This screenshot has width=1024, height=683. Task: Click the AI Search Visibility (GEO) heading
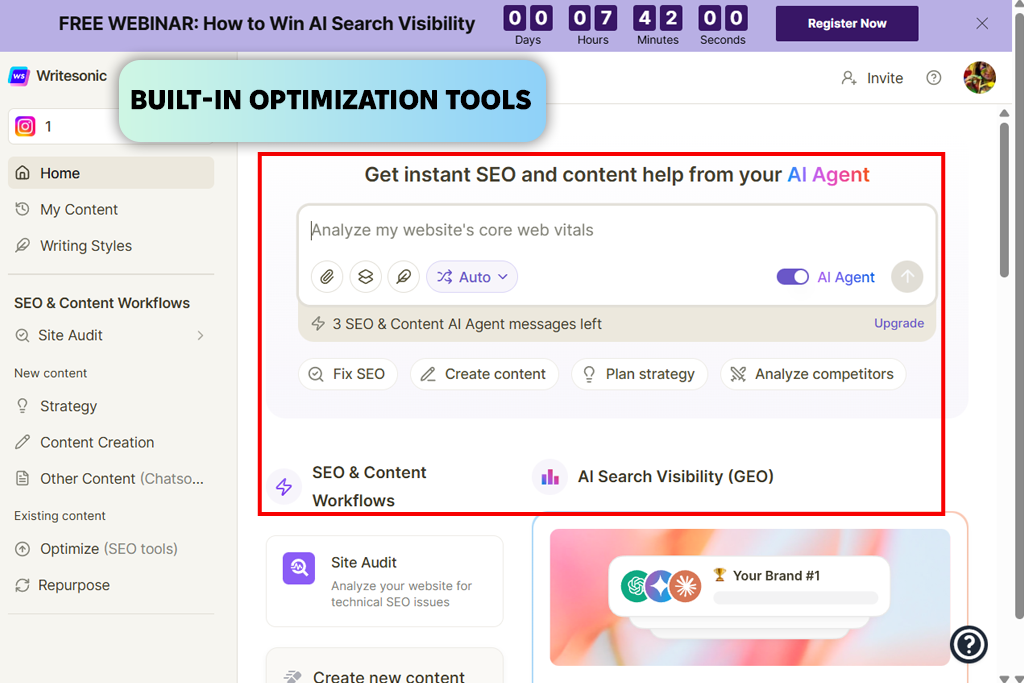point(675,477)
